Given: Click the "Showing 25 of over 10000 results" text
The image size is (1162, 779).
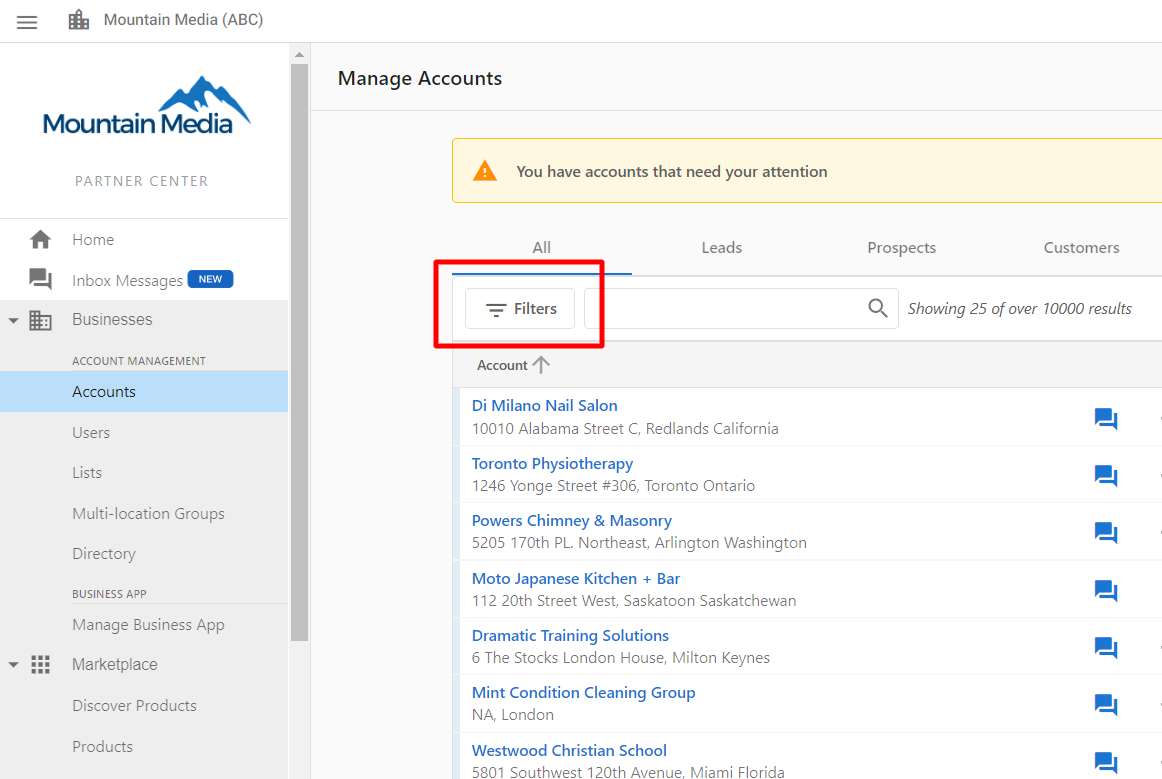Looking at the screenshot, I should click(x=1020, y=308).
